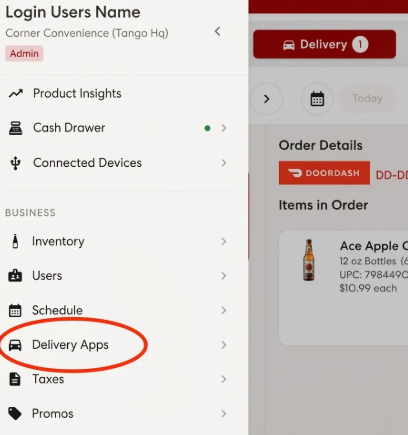408x435 pixels.
Task: Open Product Insights menu item
Action: 118,94
